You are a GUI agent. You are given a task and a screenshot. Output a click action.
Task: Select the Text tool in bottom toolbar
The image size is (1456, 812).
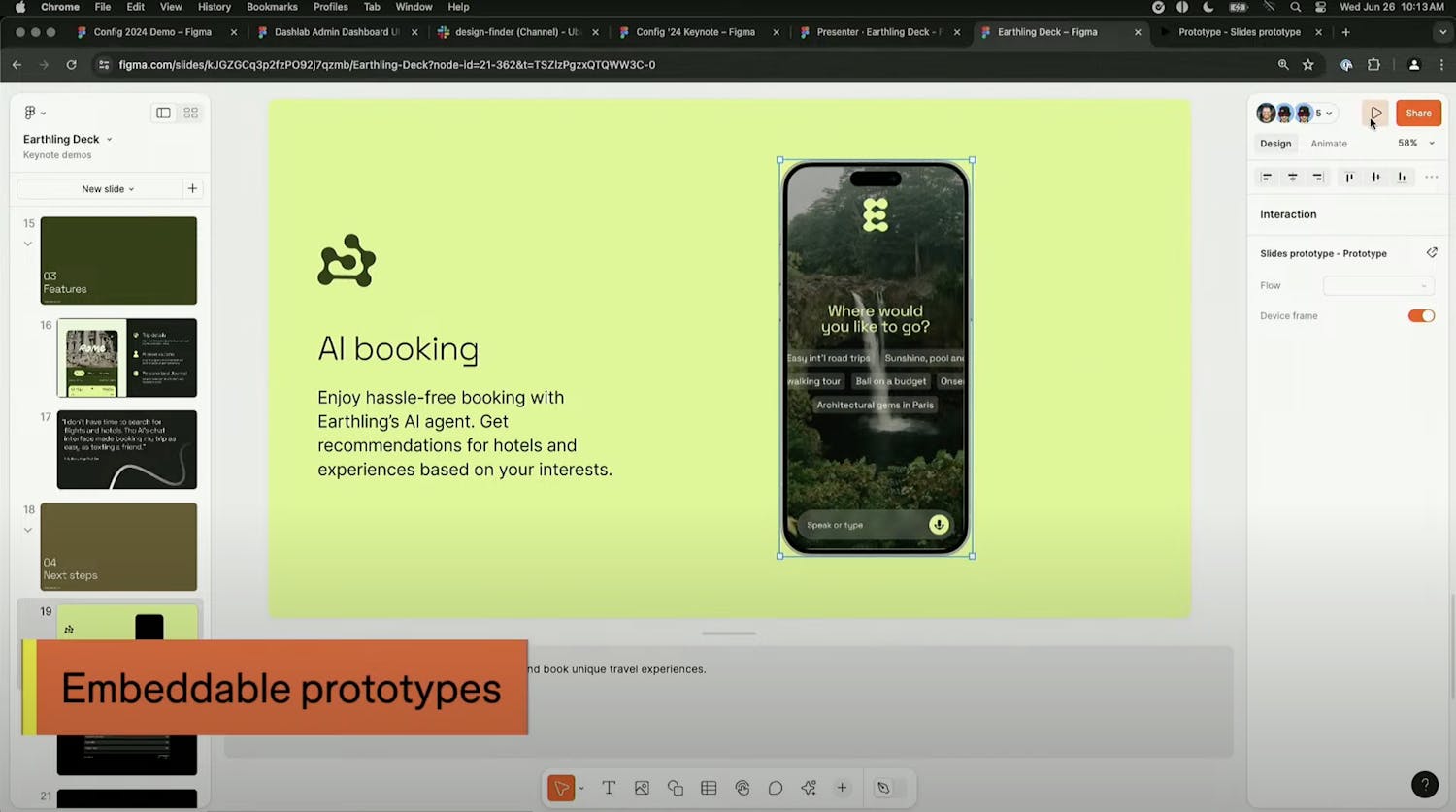pos(609,788)
